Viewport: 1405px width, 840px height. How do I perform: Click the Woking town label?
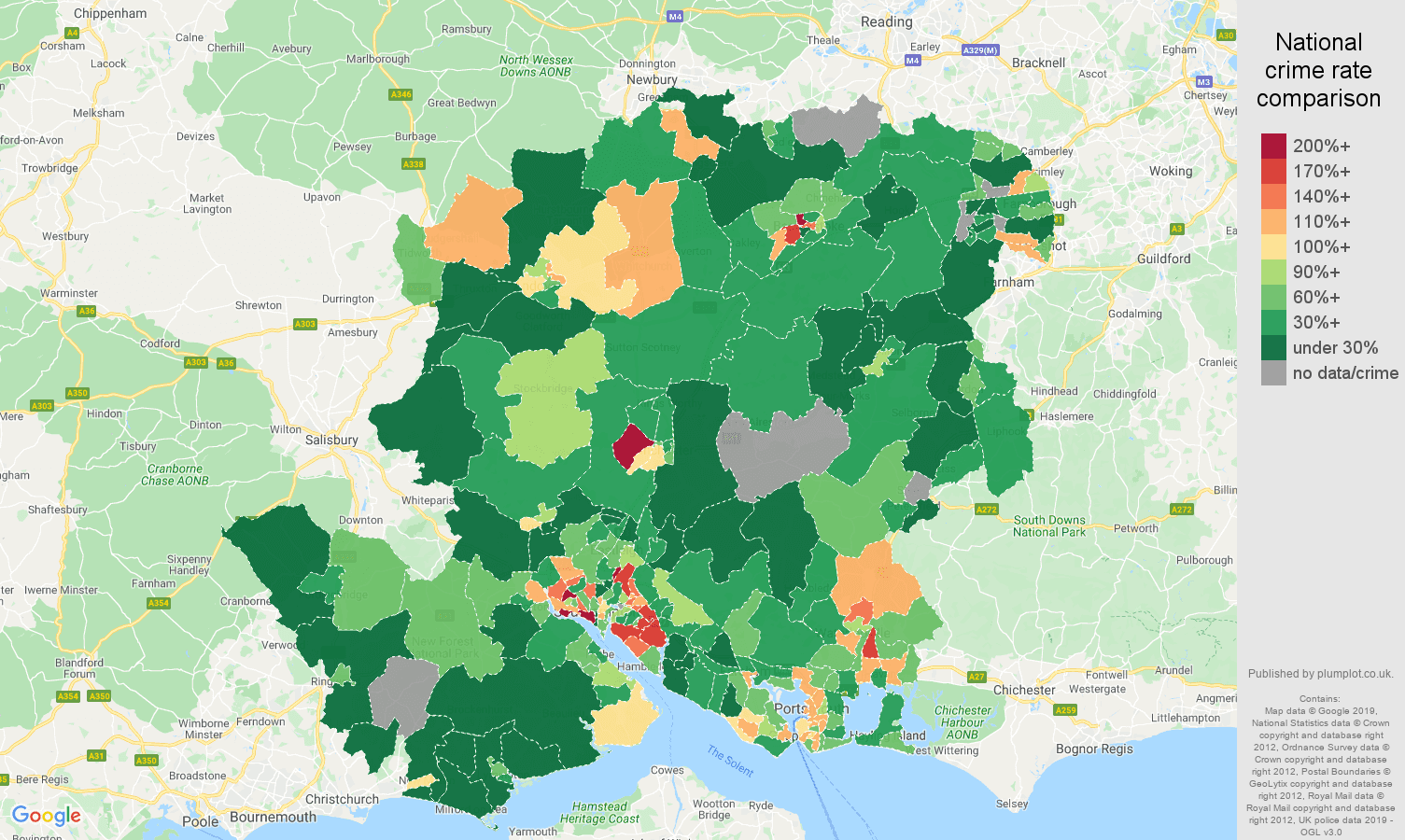click(1171, 171)
